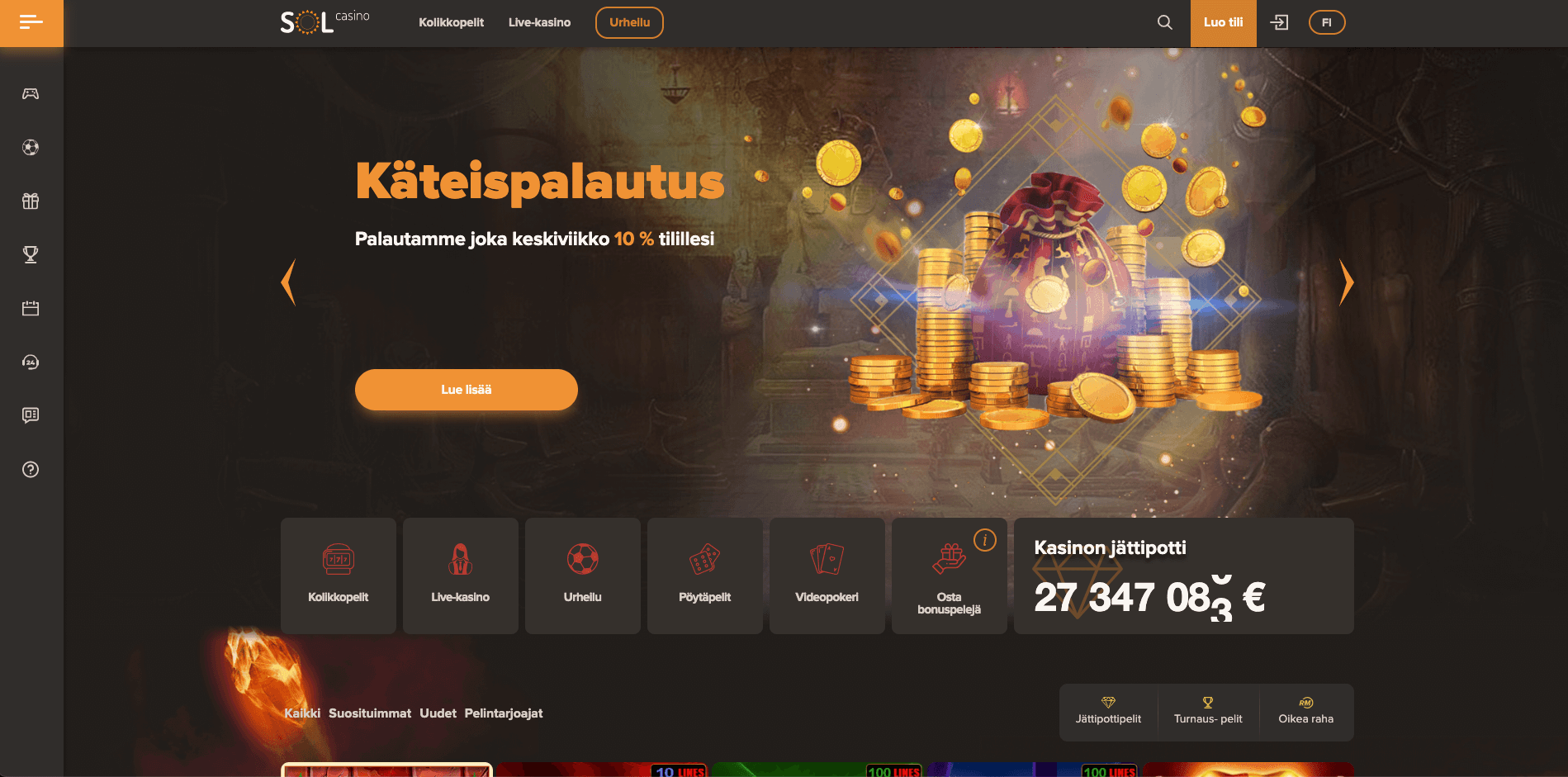Switch to the Suosituimmat games tab
Viewport: 1568px width, 777px height.
click(x=370, y=713)
